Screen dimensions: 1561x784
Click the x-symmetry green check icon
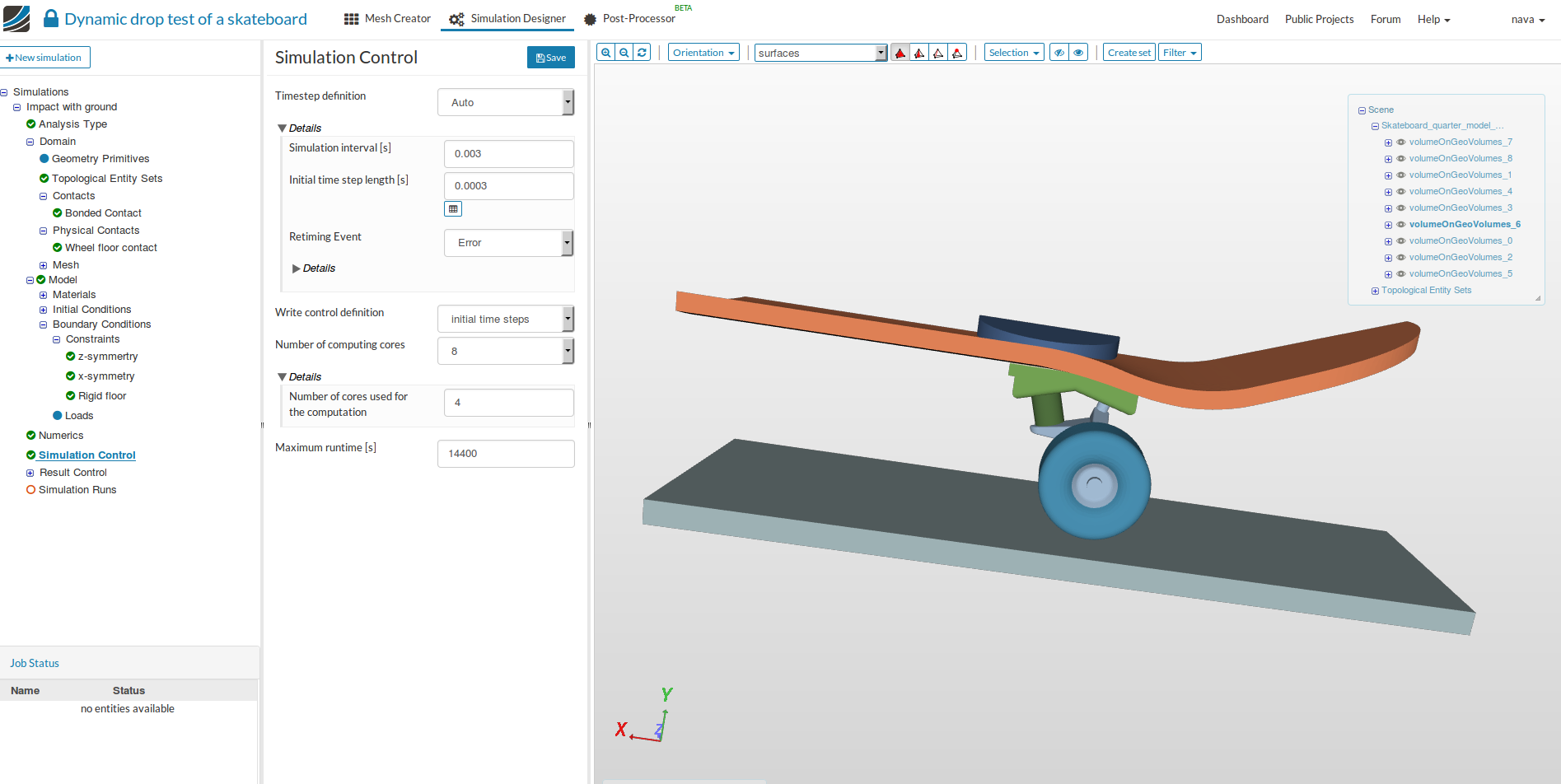coord(71,376)
